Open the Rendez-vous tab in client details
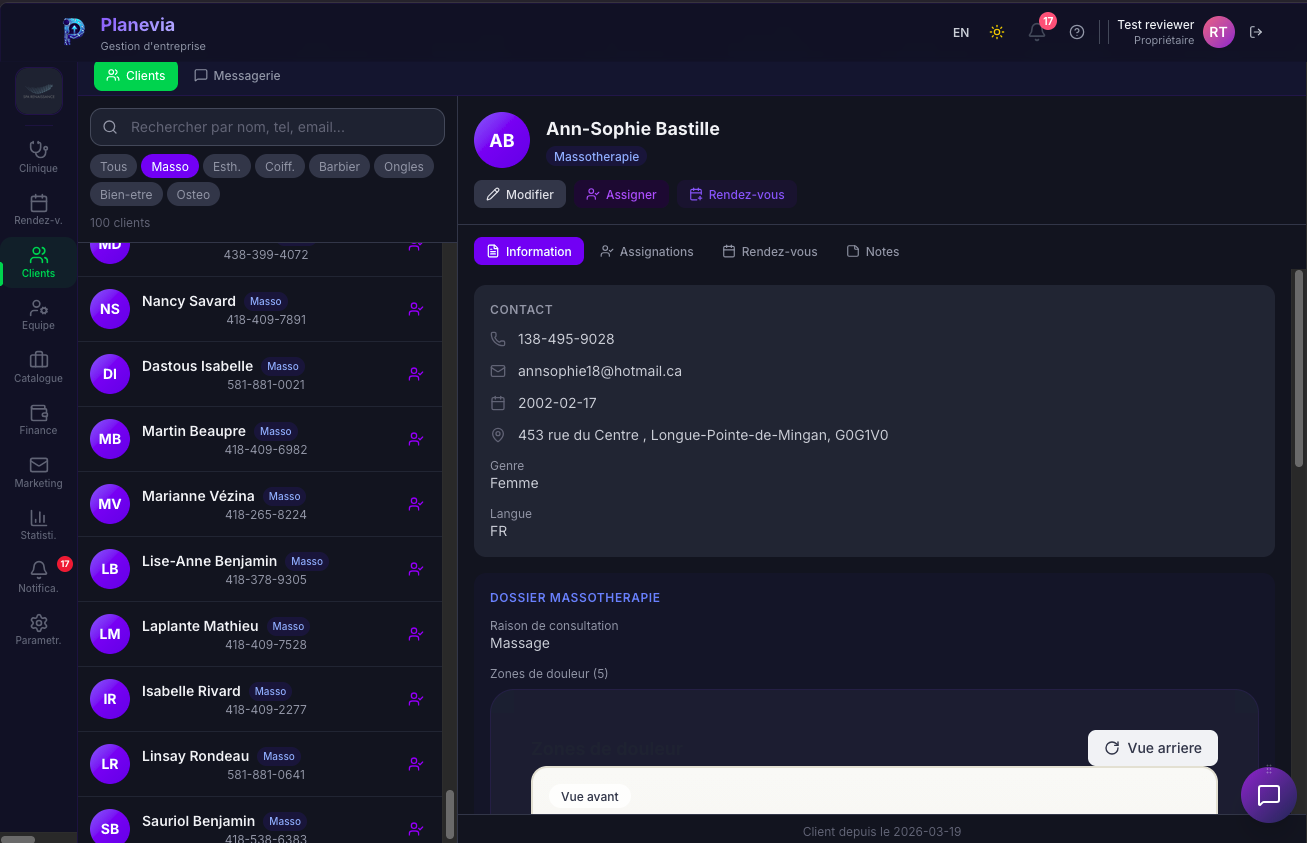Screen dimensions: 1307x843 (770, 251)
